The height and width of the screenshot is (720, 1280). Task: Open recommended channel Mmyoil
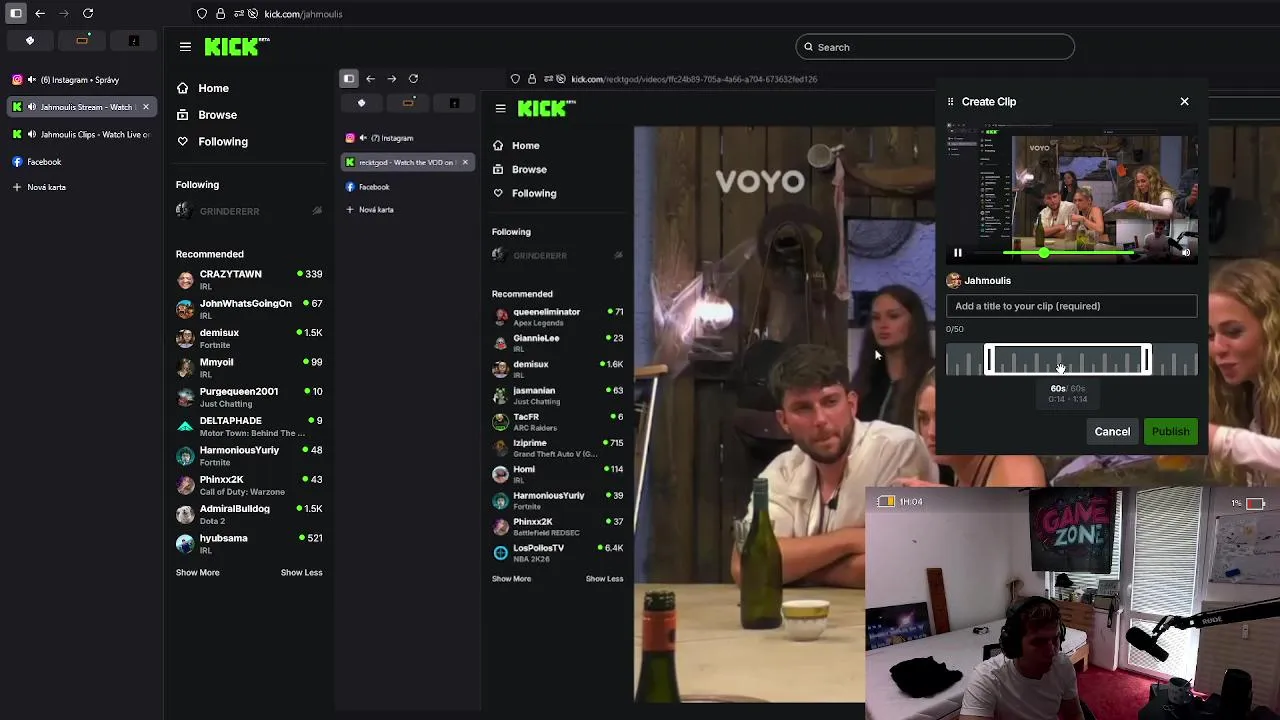point(248,367)
